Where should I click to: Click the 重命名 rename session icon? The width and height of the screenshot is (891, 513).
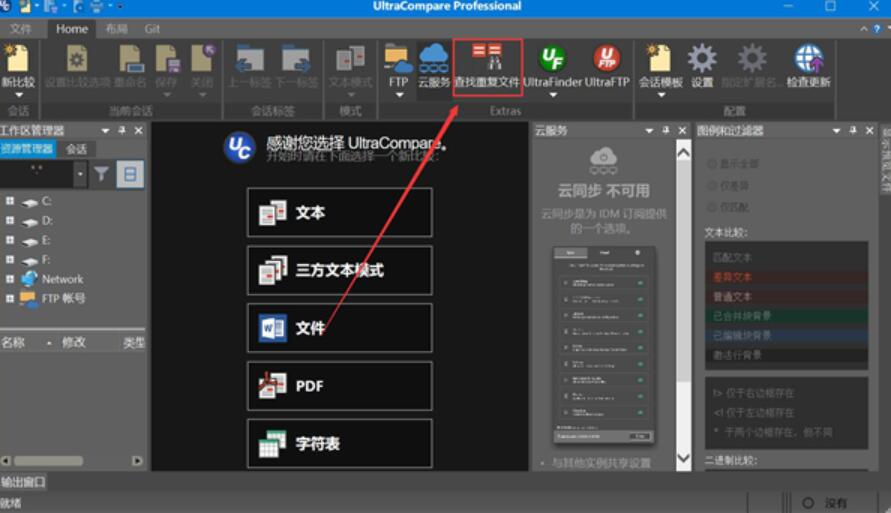tap(131, 58)
